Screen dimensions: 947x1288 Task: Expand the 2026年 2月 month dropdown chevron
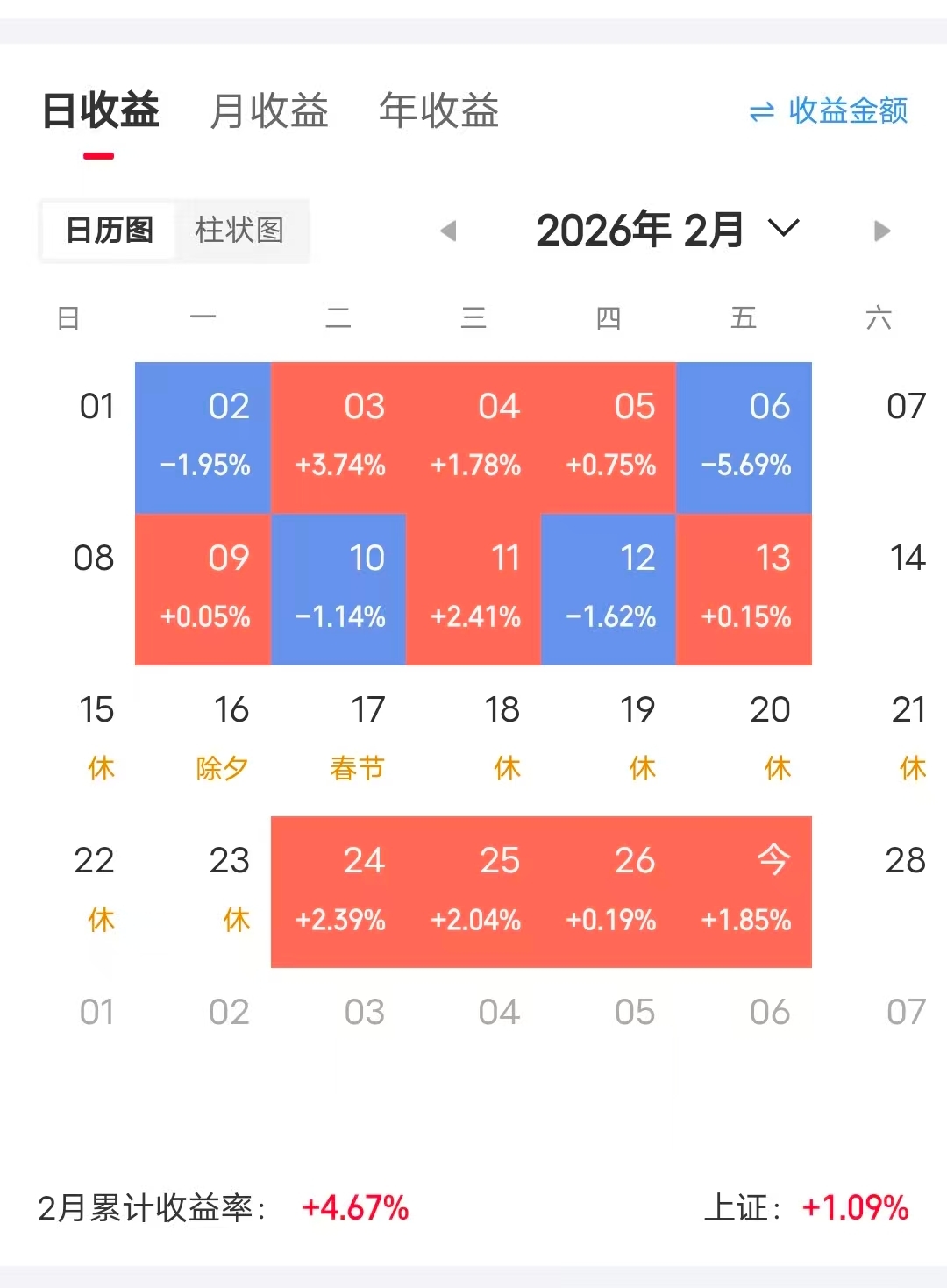[x=783, y=229]
